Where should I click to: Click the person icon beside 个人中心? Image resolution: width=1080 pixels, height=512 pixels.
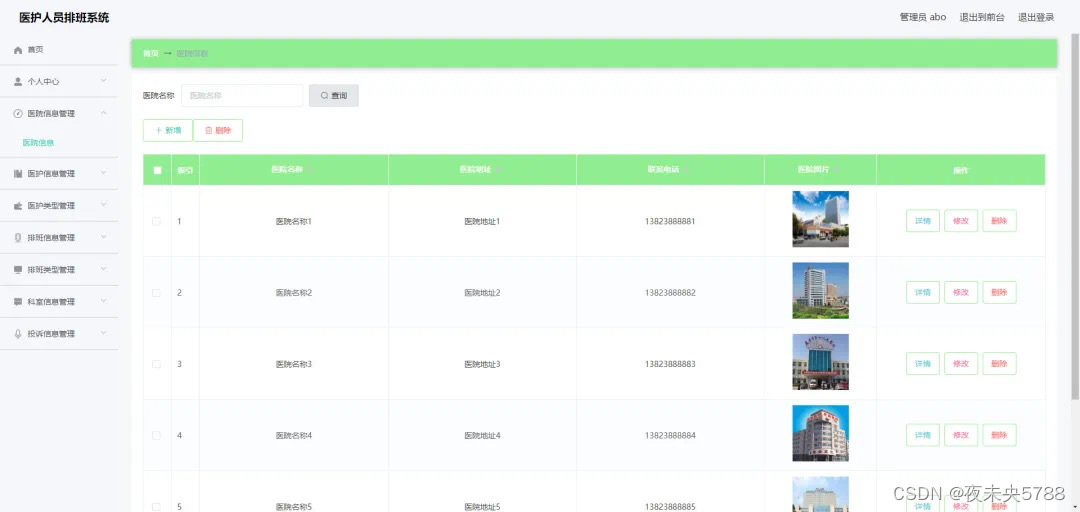pos(19,81)
